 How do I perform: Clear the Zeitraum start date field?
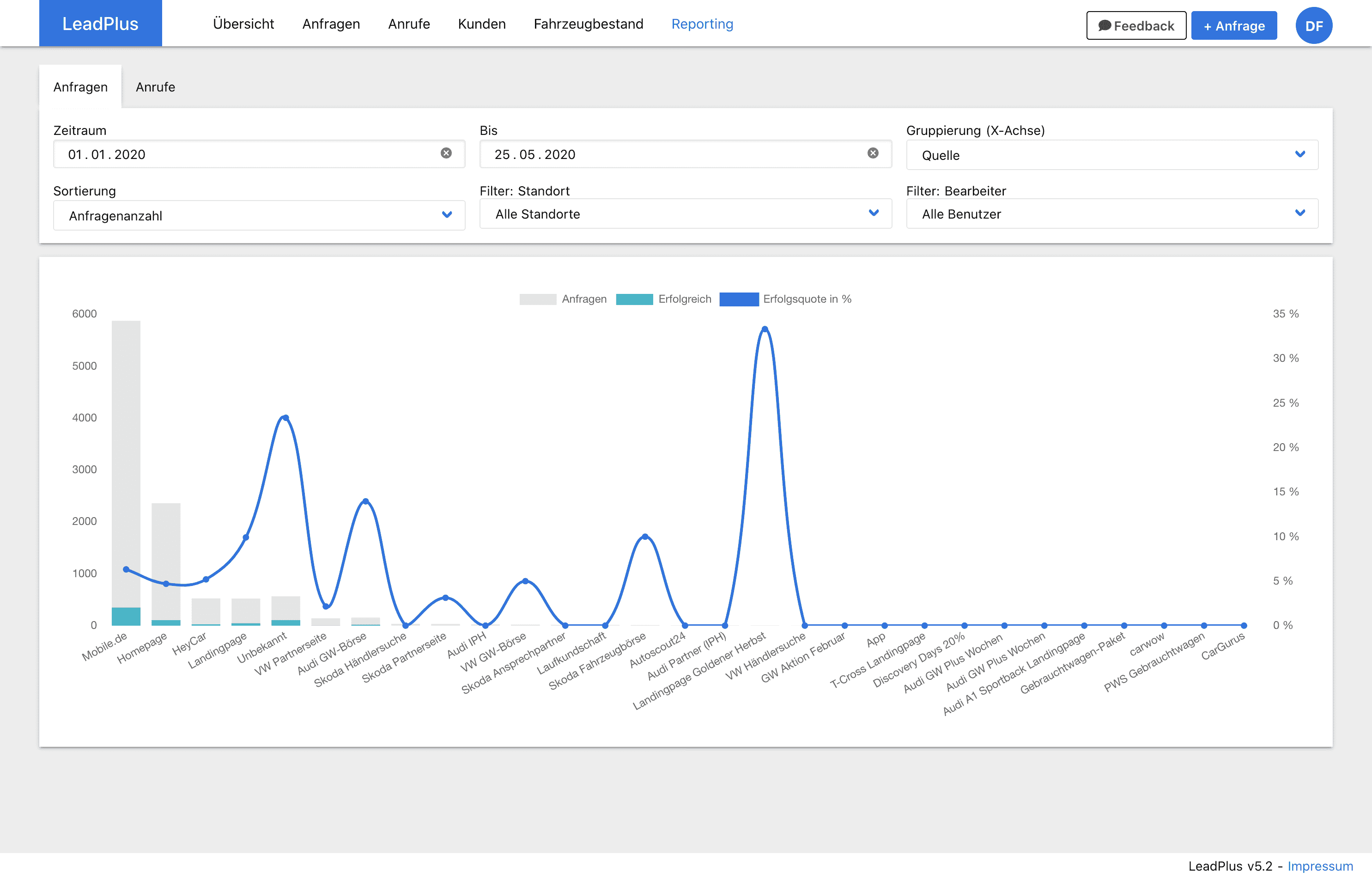point(446,153)
